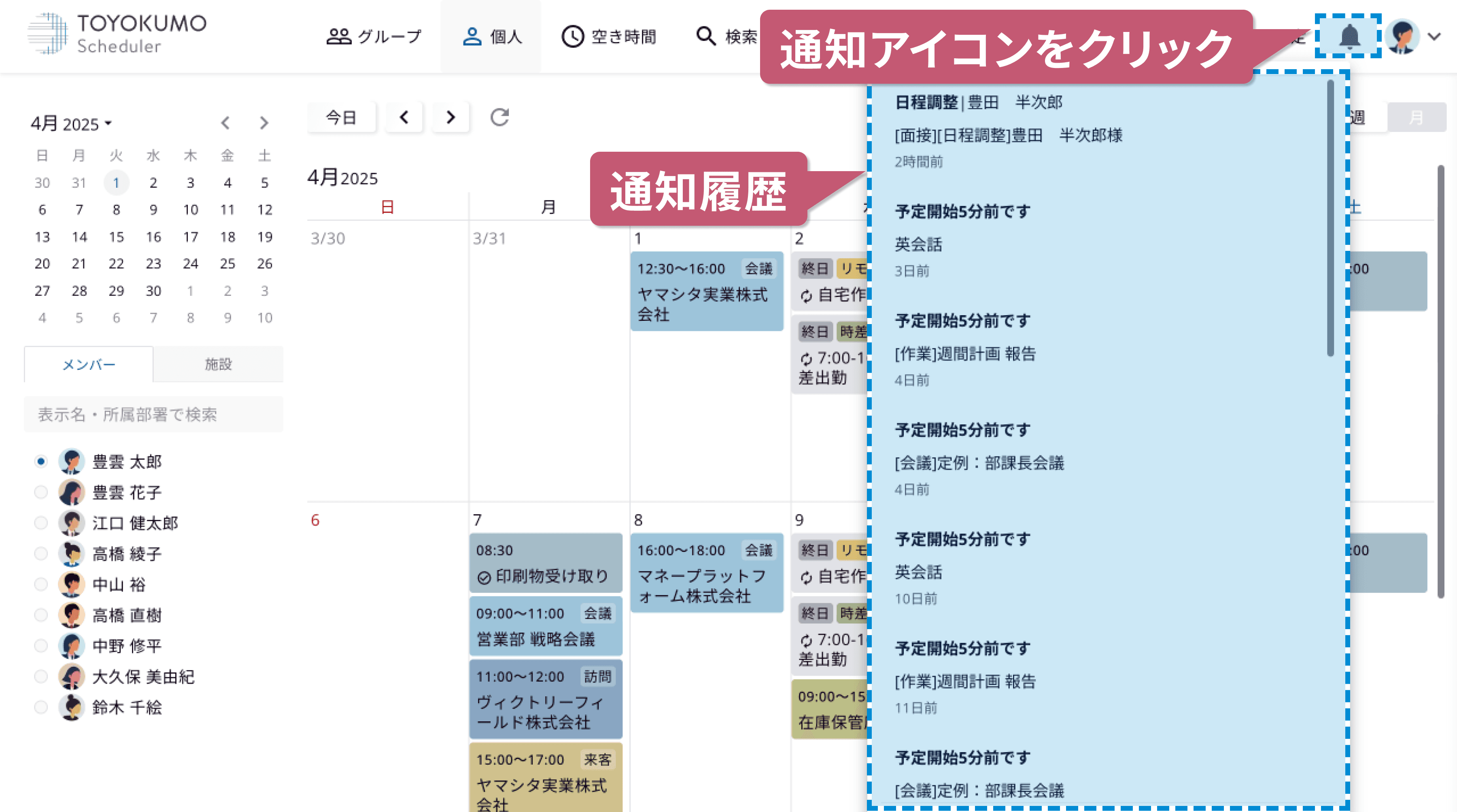This screenshot has width=1457, height=812.
Task: Open the 08:30 印刷物受け取り task event
Action: click(545, 563)
